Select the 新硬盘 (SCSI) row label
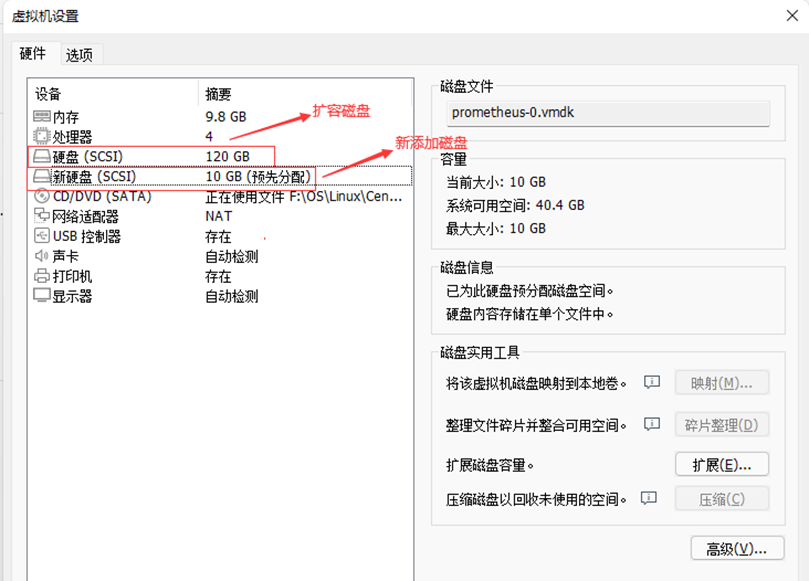The height and width of the screenshot is (581, 809). click(94, 176)
